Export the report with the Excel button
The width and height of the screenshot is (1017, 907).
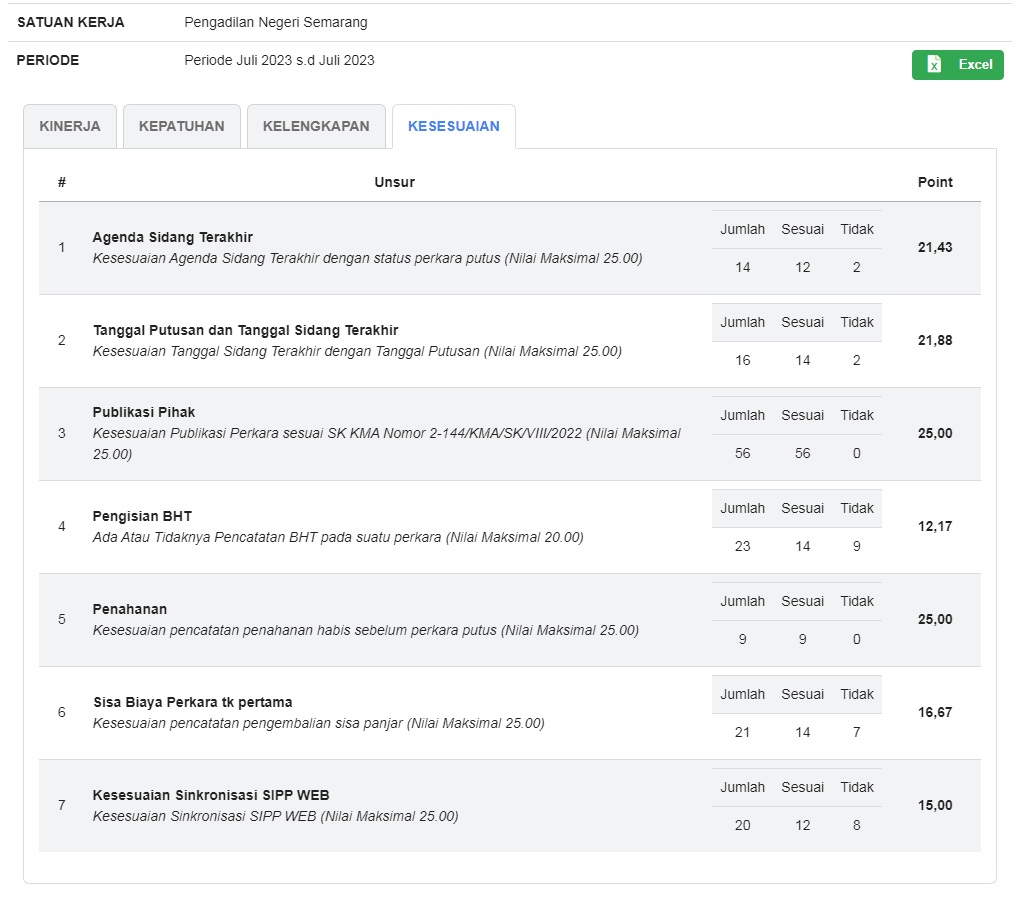point(957,65)
